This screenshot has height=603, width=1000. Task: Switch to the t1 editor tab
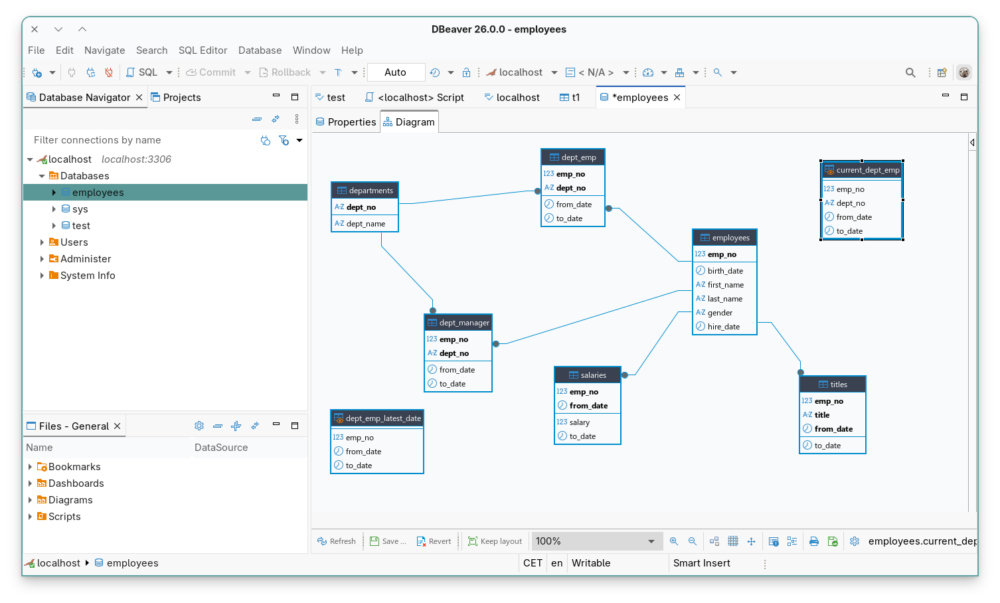coord(570,98)
